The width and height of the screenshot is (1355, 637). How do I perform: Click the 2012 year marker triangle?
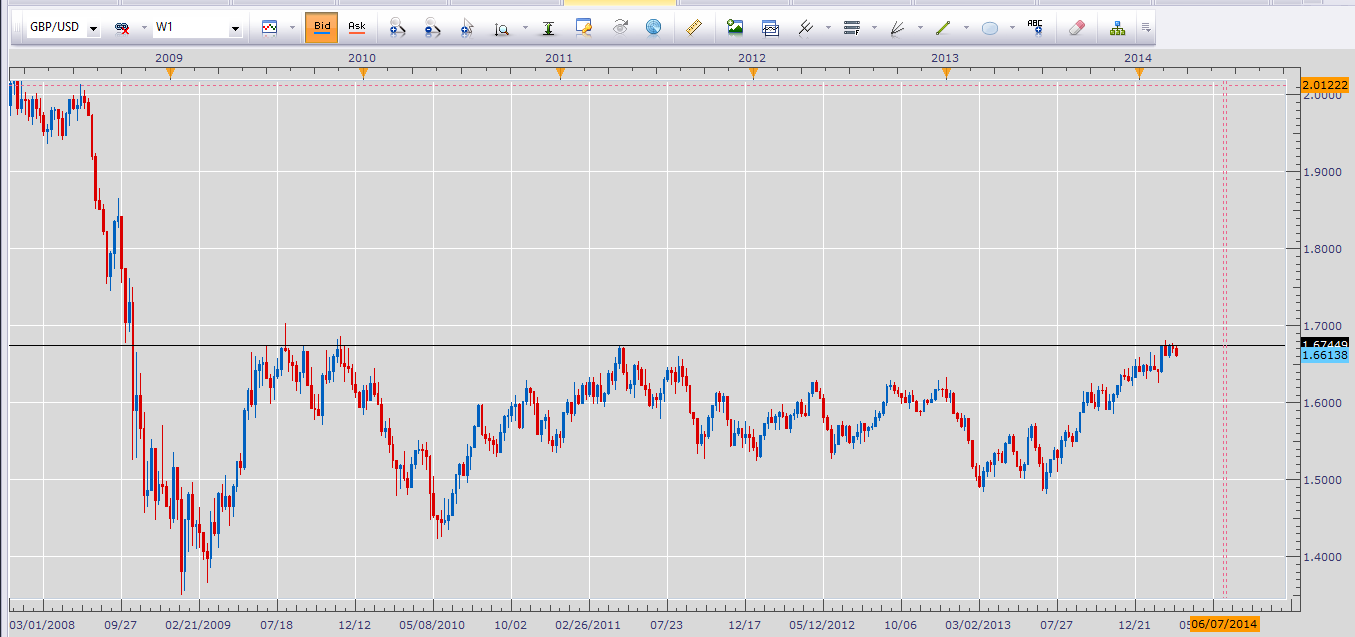pyautogui.click(x=753, y=73)
